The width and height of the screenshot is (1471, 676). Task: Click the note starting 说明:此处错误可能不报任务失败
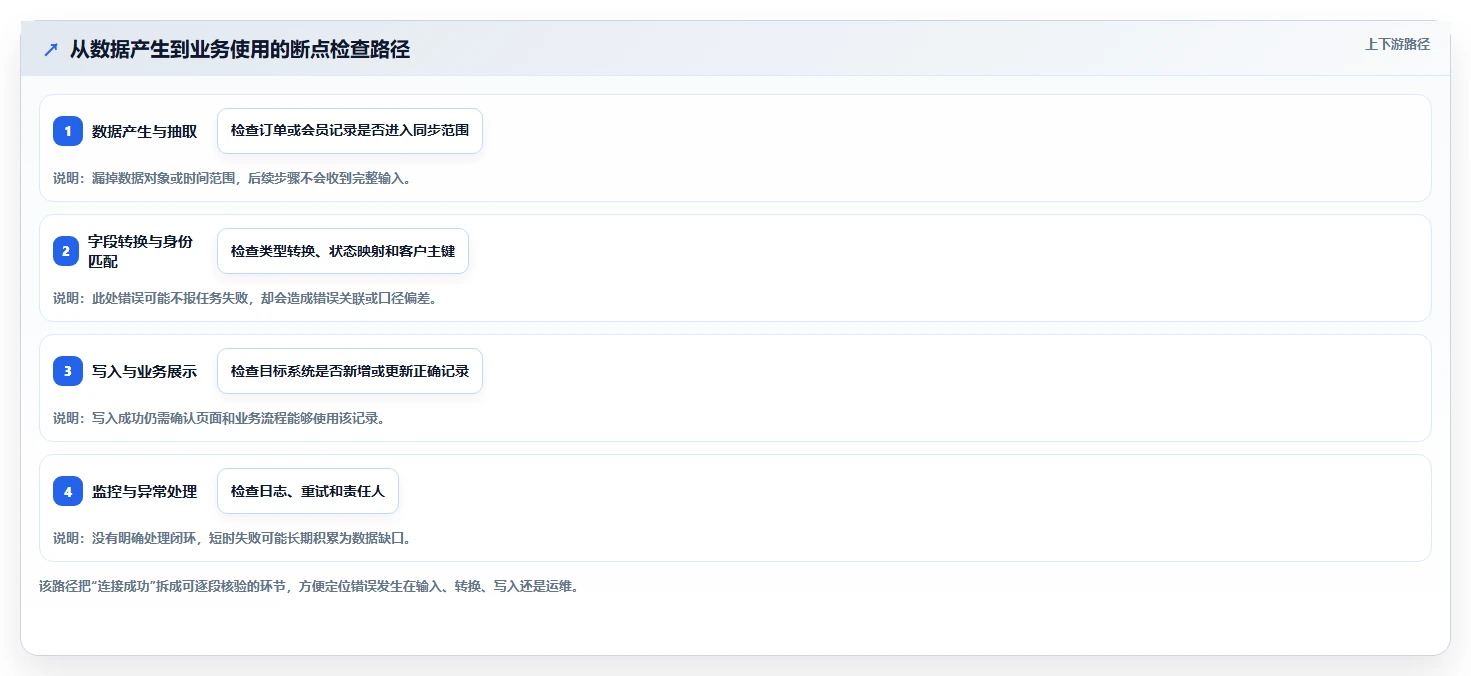point(245,298)
